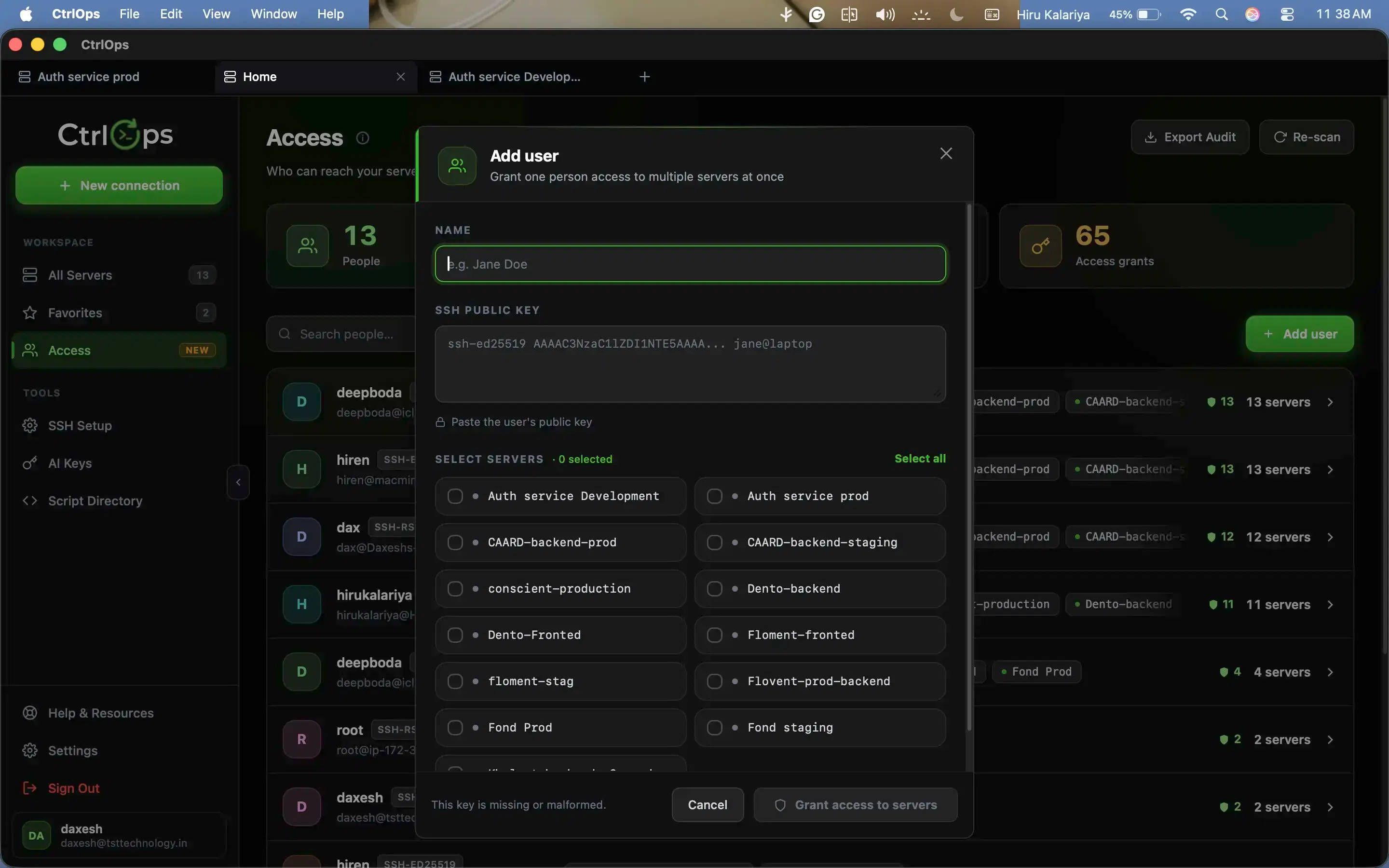
Task: Check the Fond staging server
Action: 715,728
